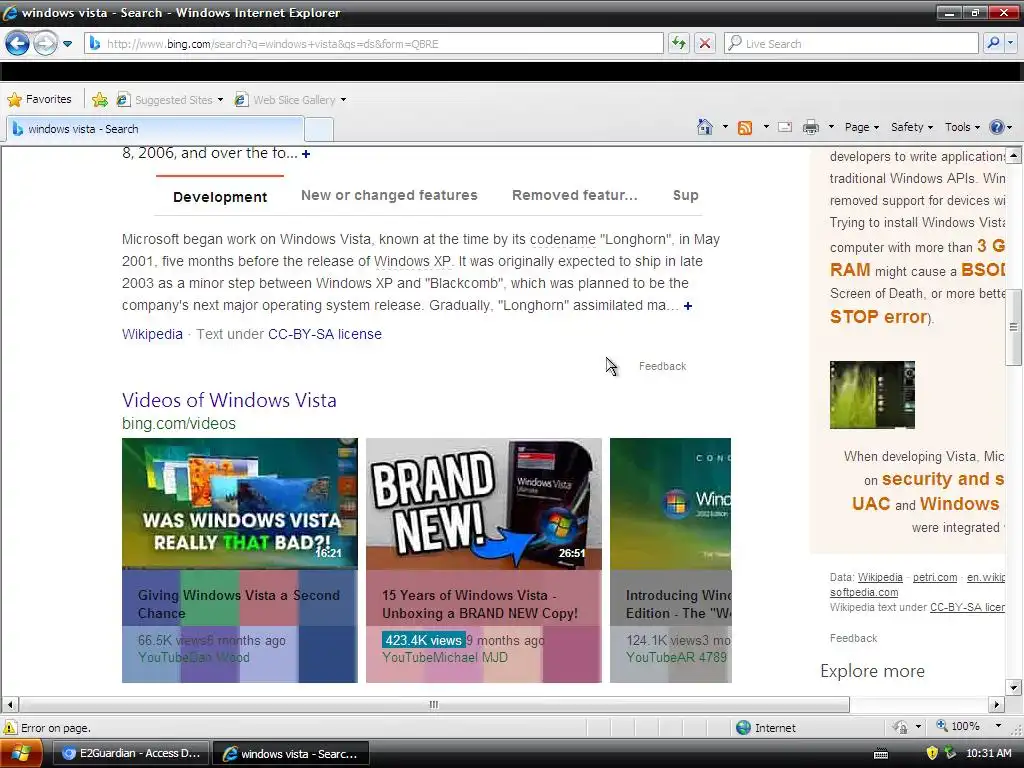Open the bing.com/videos link
Screen dimensions: 1024x768
(x=178, y=423)
